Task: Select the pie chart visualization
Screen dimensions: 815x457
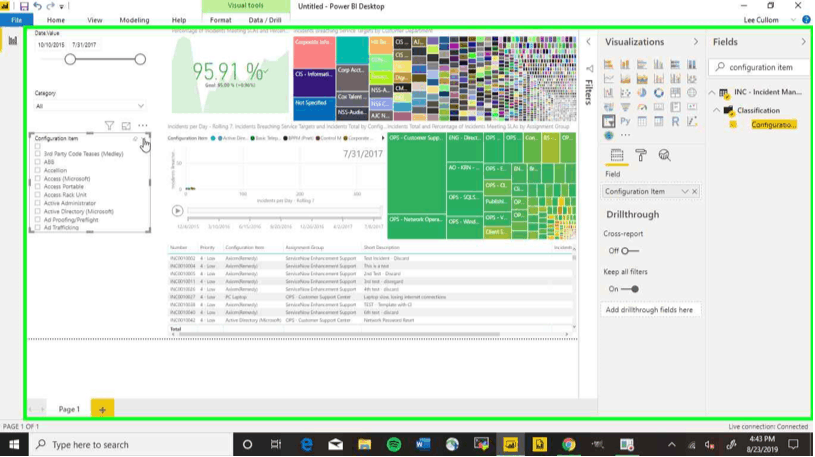Action: [642, 93]
